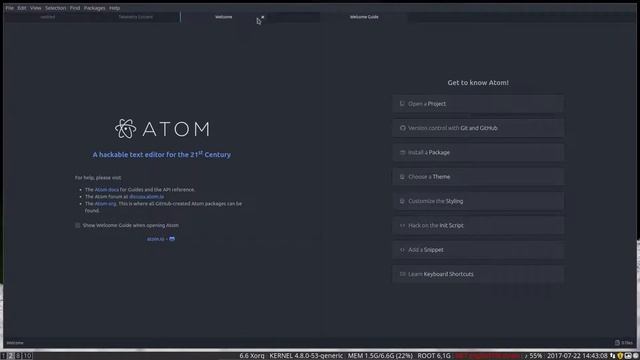Click the icon beside Customize the Styling
The image size is (640, 360).
[402, 201]
